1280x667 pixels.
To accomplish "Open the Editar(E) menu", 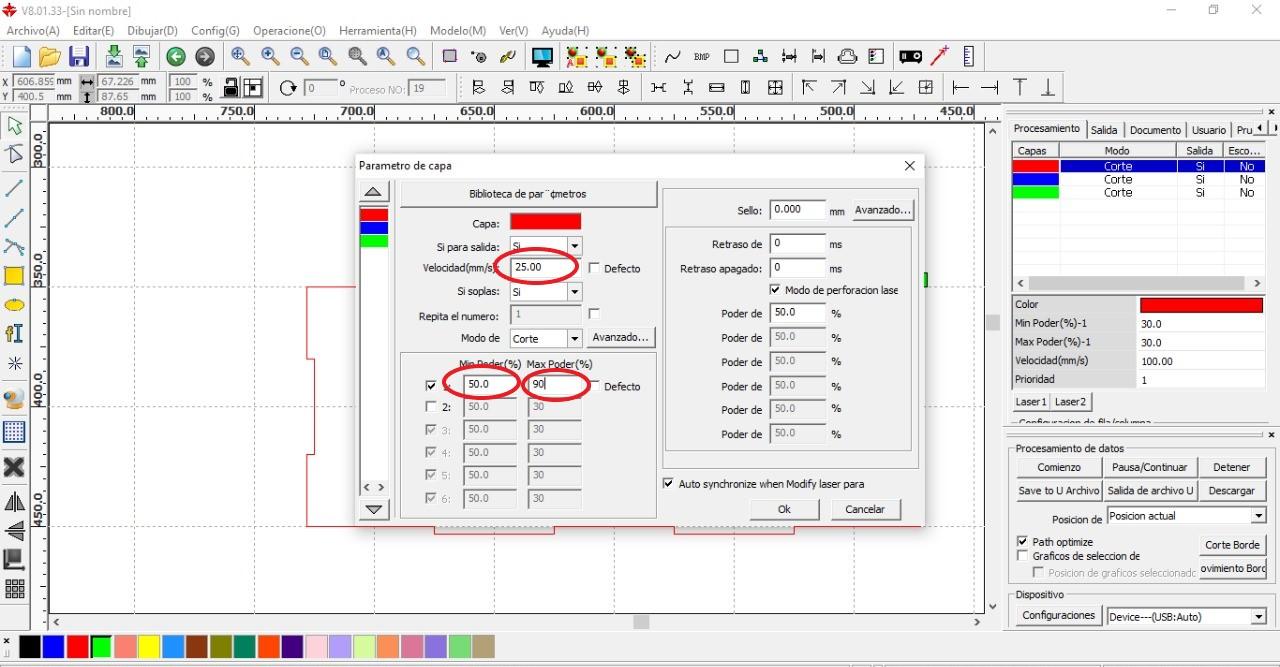I will coord(93,31).
